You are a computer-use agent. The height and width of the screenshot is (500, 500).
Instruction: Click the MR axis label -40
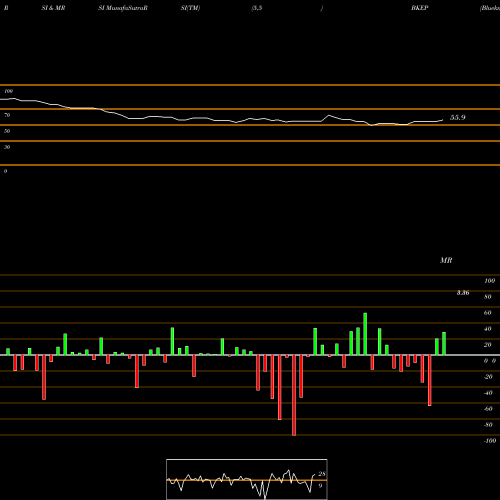tap(488, 393)
